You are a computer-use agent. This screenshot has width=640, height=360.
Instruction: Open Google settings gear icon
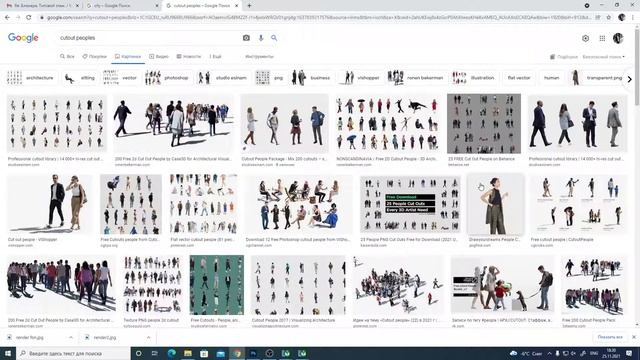click(x=585, y=38)
